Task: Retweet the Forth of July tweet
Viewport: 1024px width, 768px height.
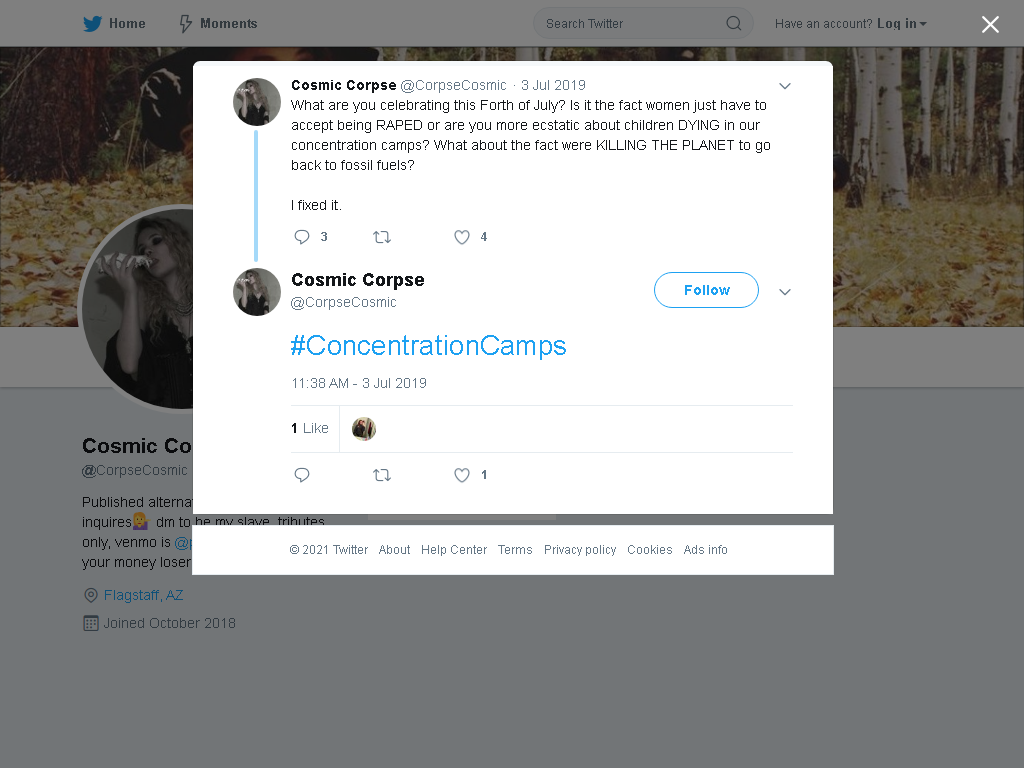Action: pyautogui.click(x=382, y=237)
